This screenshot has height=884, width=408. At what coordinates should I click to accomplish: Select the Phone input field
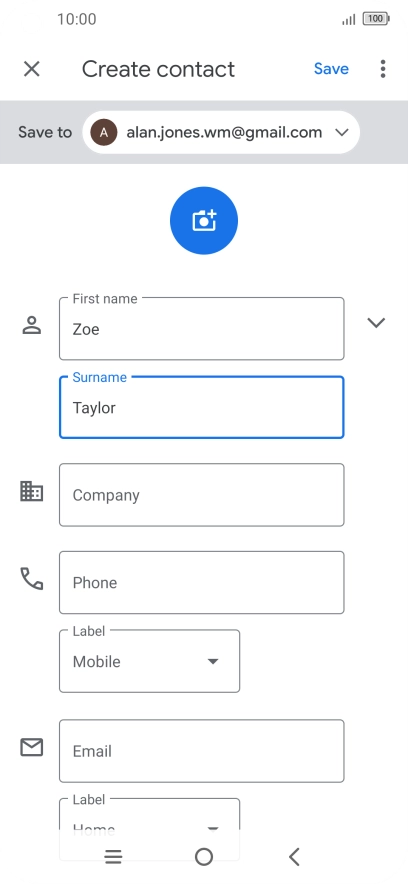tap(202, 582)
